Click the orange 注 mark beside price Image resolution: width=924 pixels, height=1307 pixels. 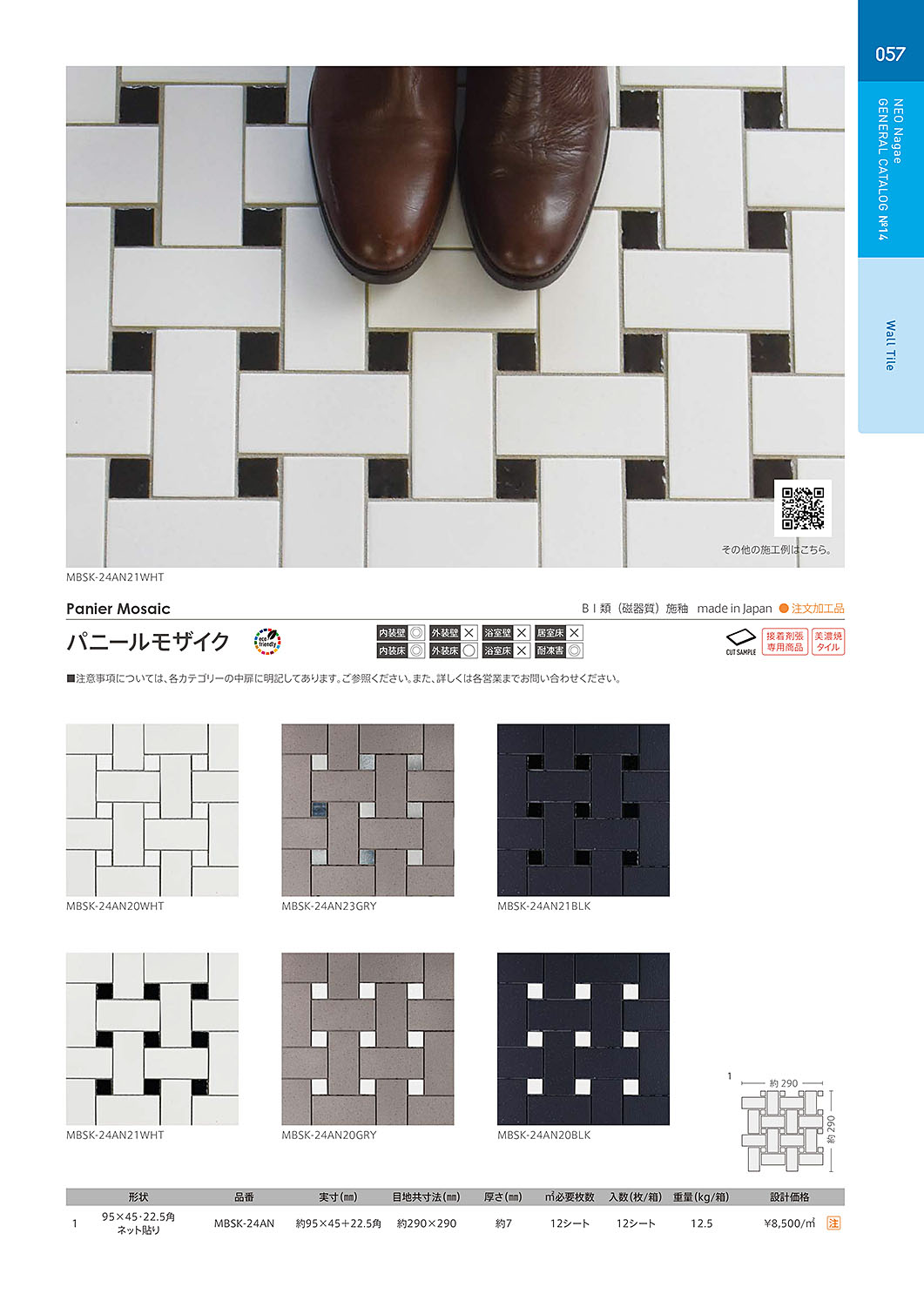(x=833, y=1223)
